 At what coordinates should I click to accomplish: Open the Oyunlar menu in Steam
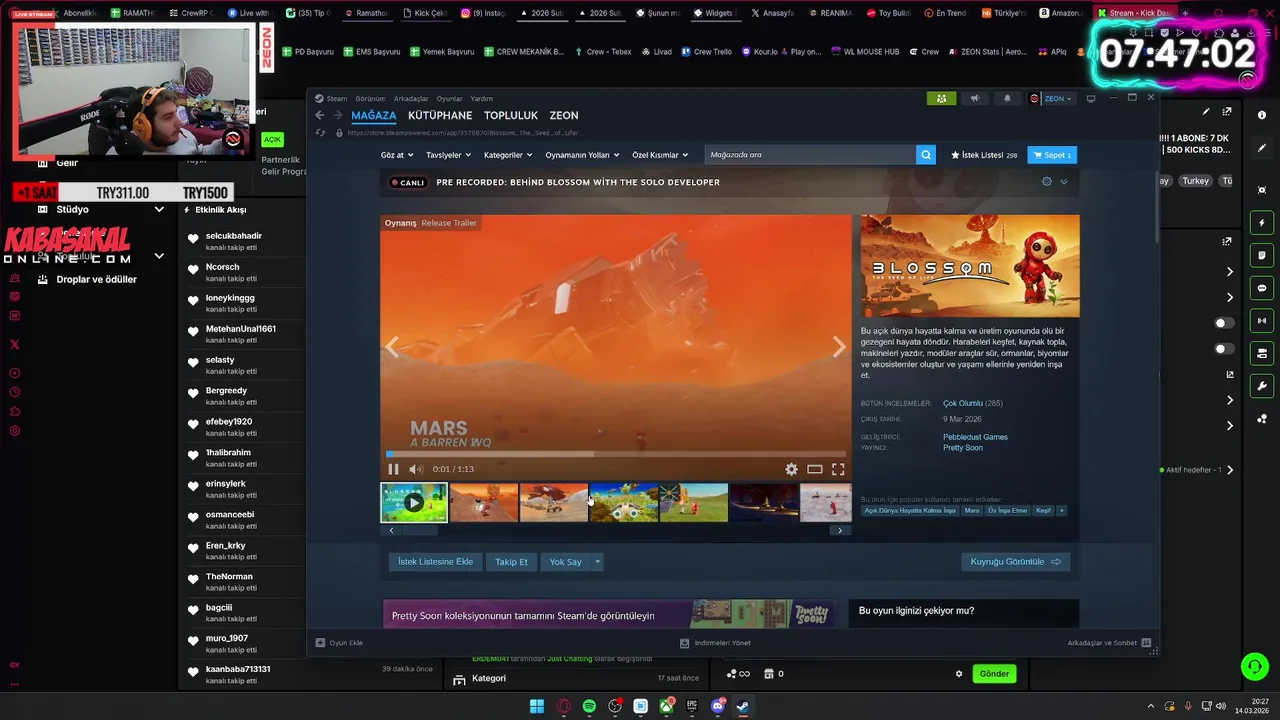[x=449, y=99]
